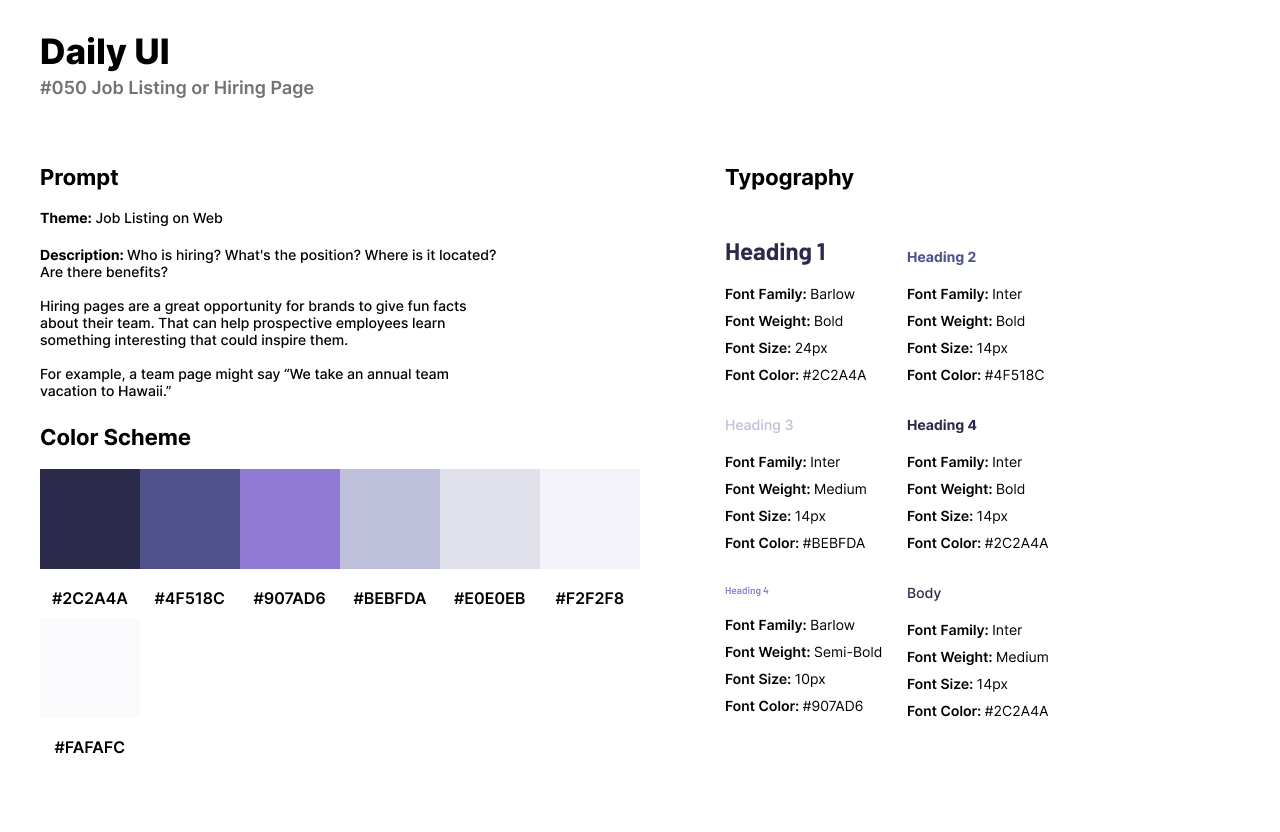Image resolution: width=1280 pixels, height=832 pixels.
Task: Click the #2C2A4A dark navy color swatch
Action: click(90, 519)
